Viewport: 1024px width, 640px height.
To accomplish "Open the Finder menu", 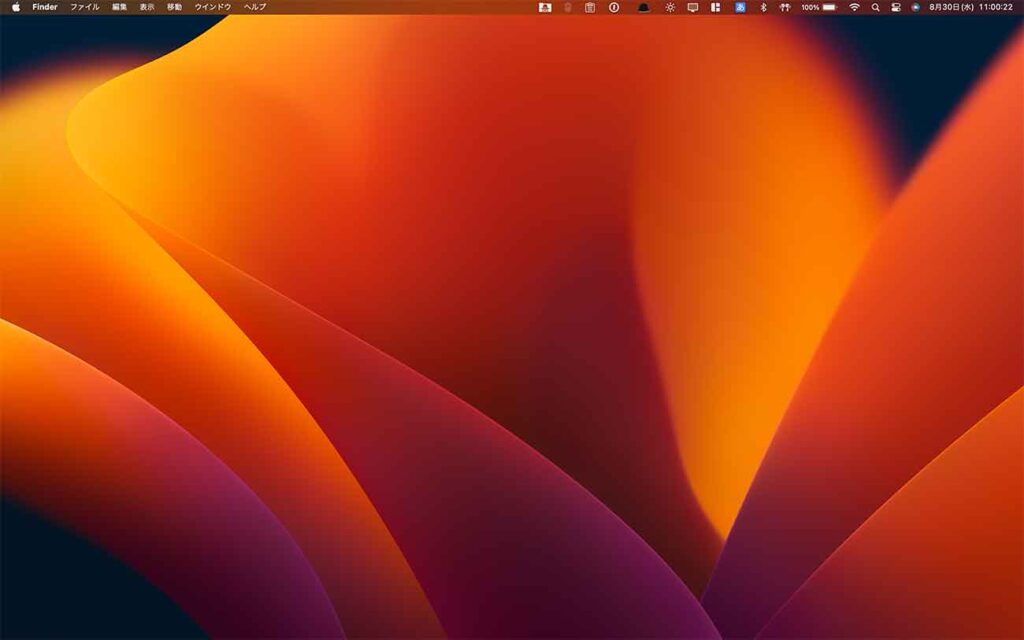I will (x=44, y=9).
